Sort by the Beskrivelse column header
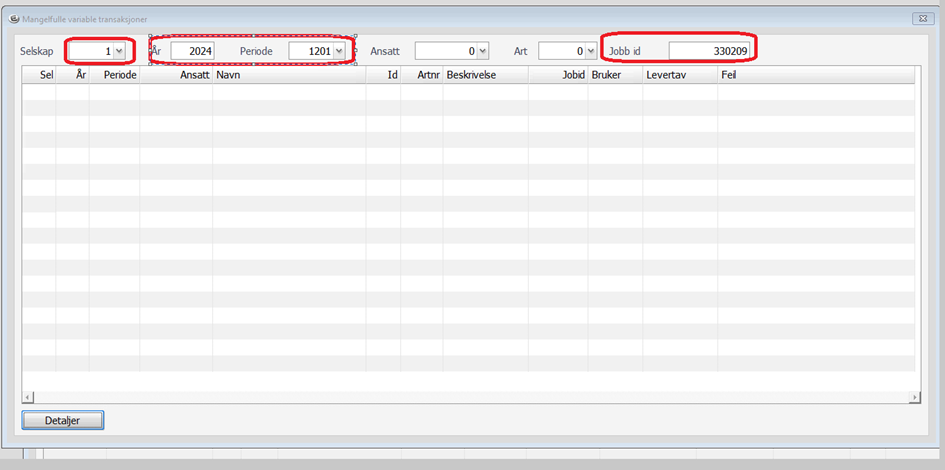This screenshot has height=470, width=945. (x=486, y=75)
